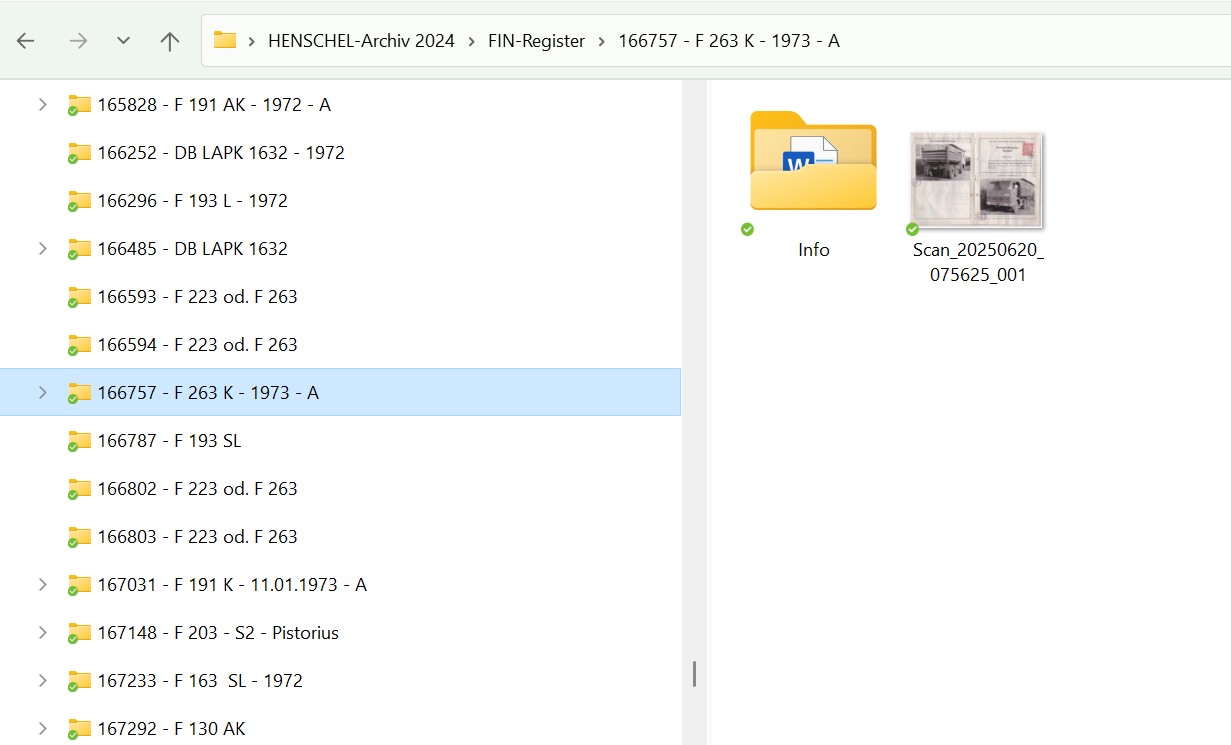Viewport: 1231px width, 745px height.
Task: Go to FIN-Register in breadcrumb path
Action: [x=536, y=41]
